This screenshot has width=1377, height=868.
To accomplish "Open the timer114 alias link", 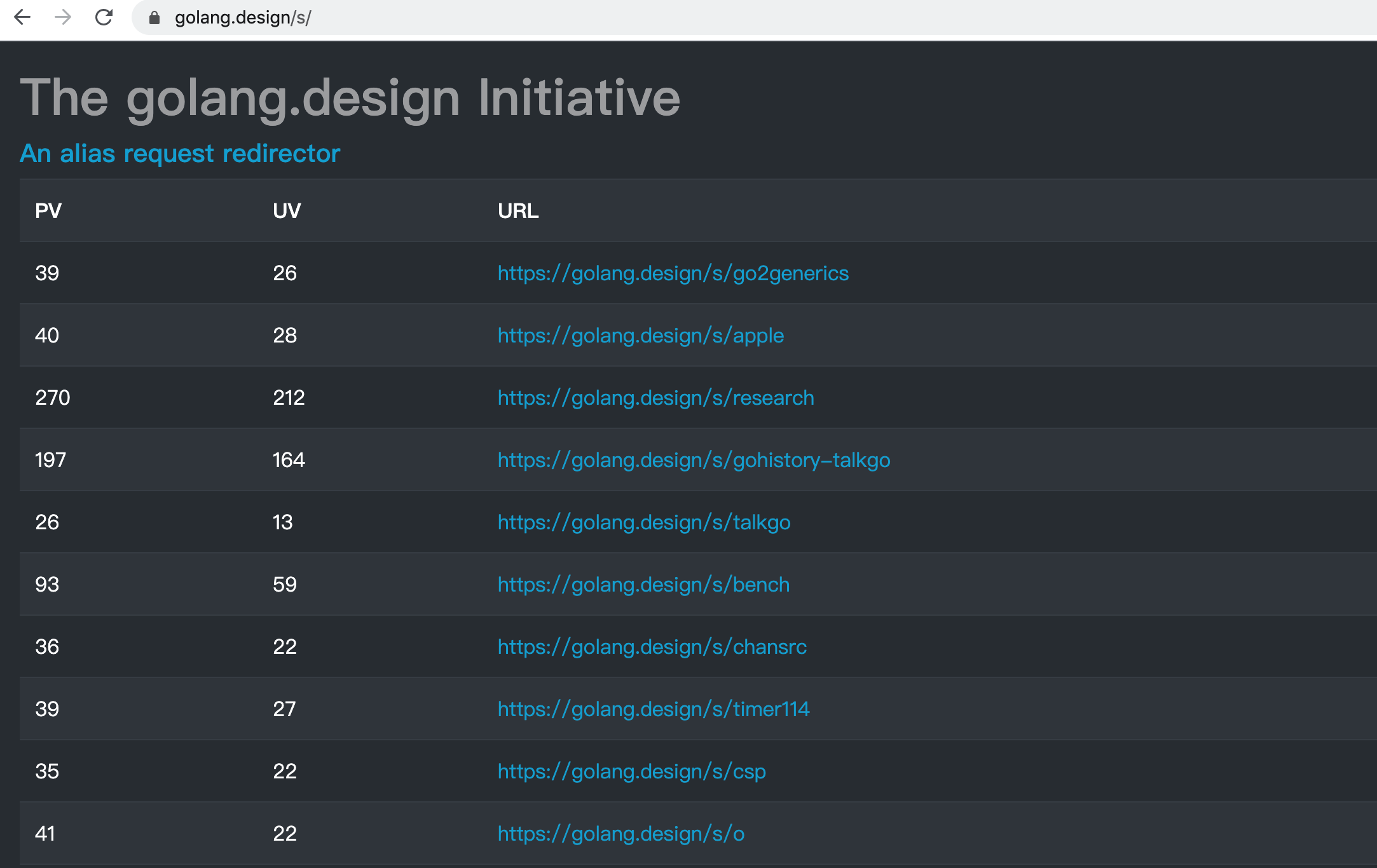I will point(654,709).
